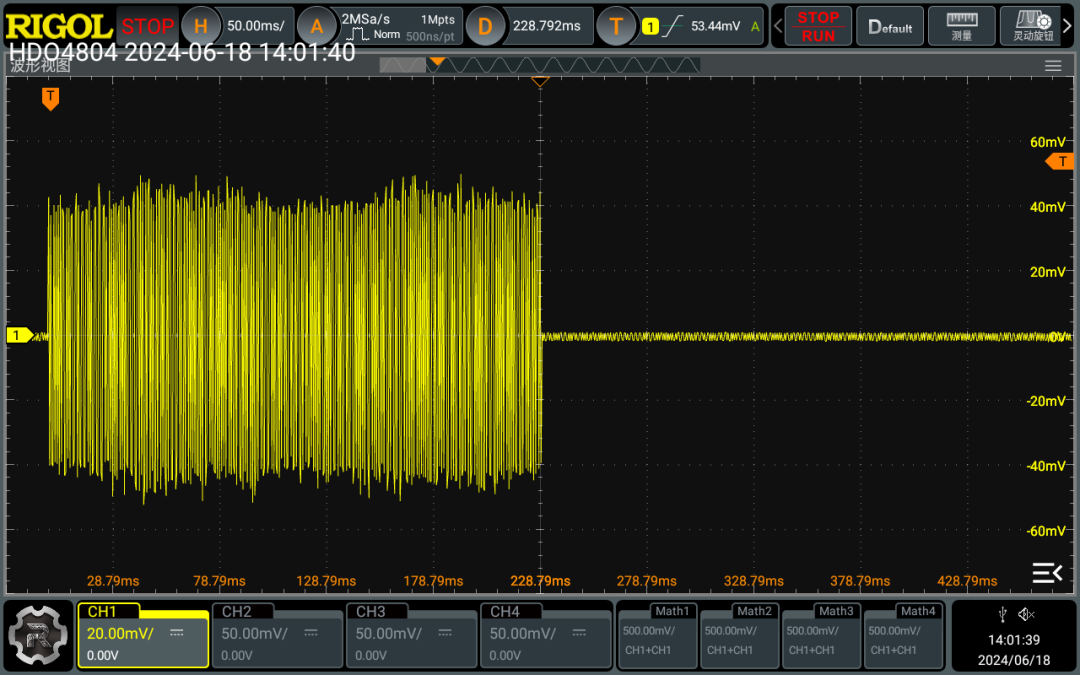Image resolution: width=1080 pixels, height=675 pixels.
Task: Click the date and time display
Action: 1013,650
